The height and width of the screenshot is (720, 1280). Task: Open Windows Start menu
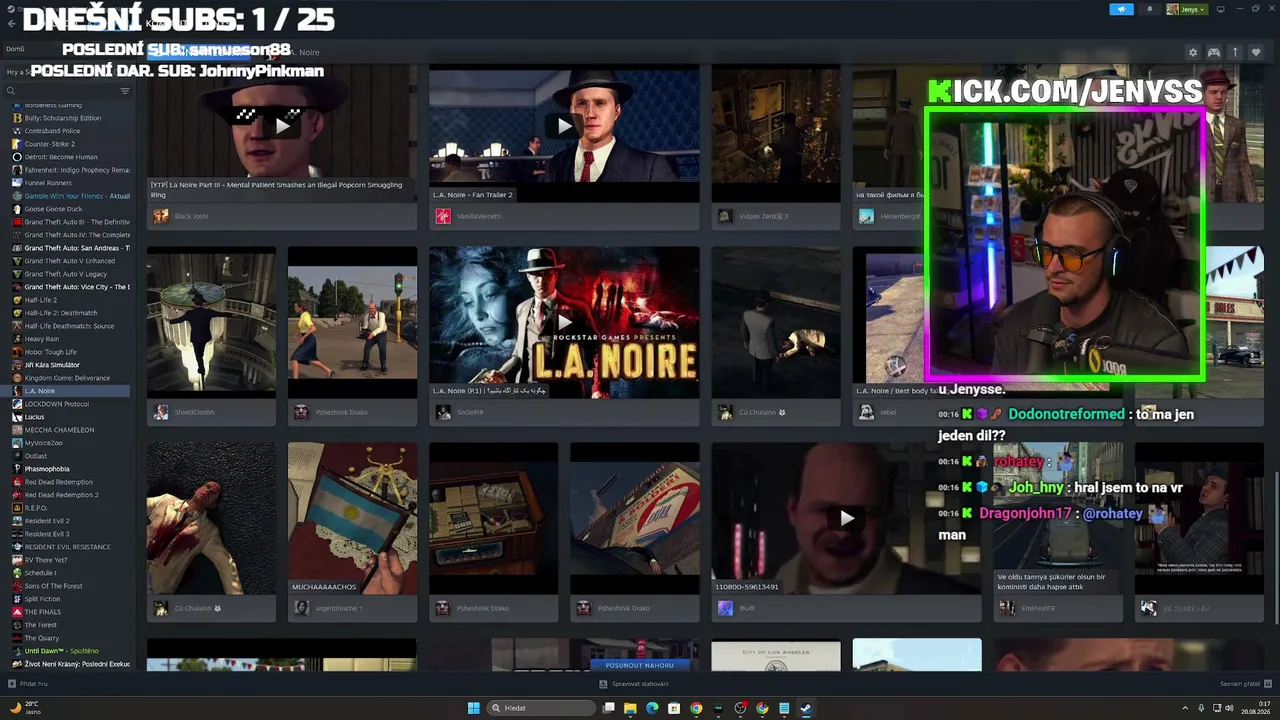[473, 708]
